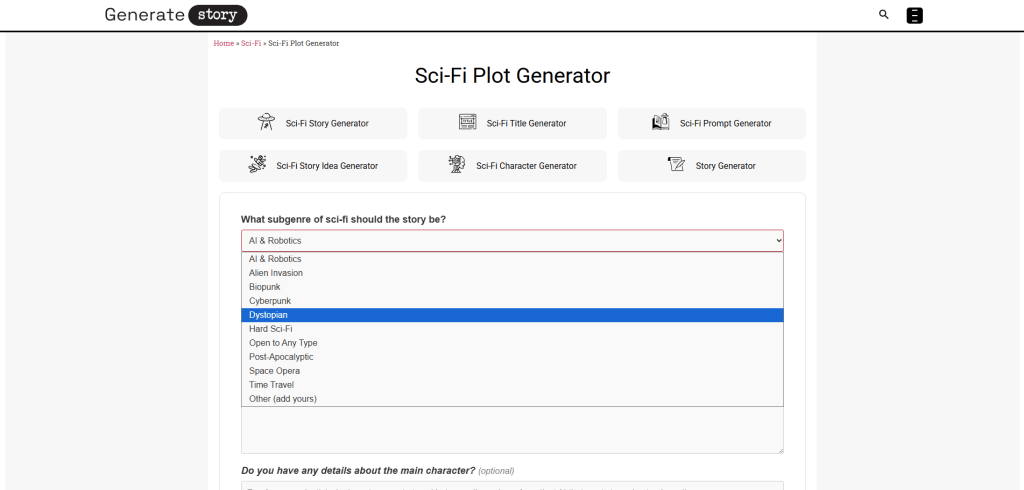Image resolution: width=1024 pixels, height=490 pixels.
Task: Collapse the sci-fi subgenre dropdown
Action: point(511,241)
